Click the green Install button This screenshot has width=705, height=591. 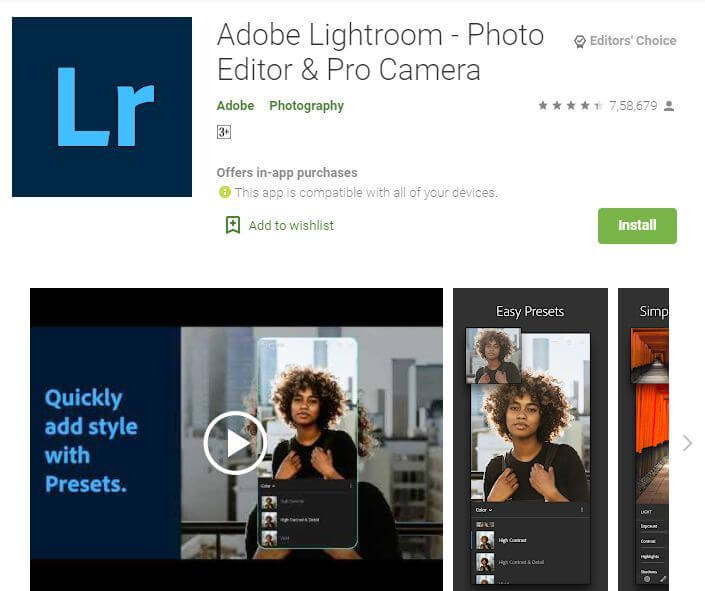click(637, 226)
